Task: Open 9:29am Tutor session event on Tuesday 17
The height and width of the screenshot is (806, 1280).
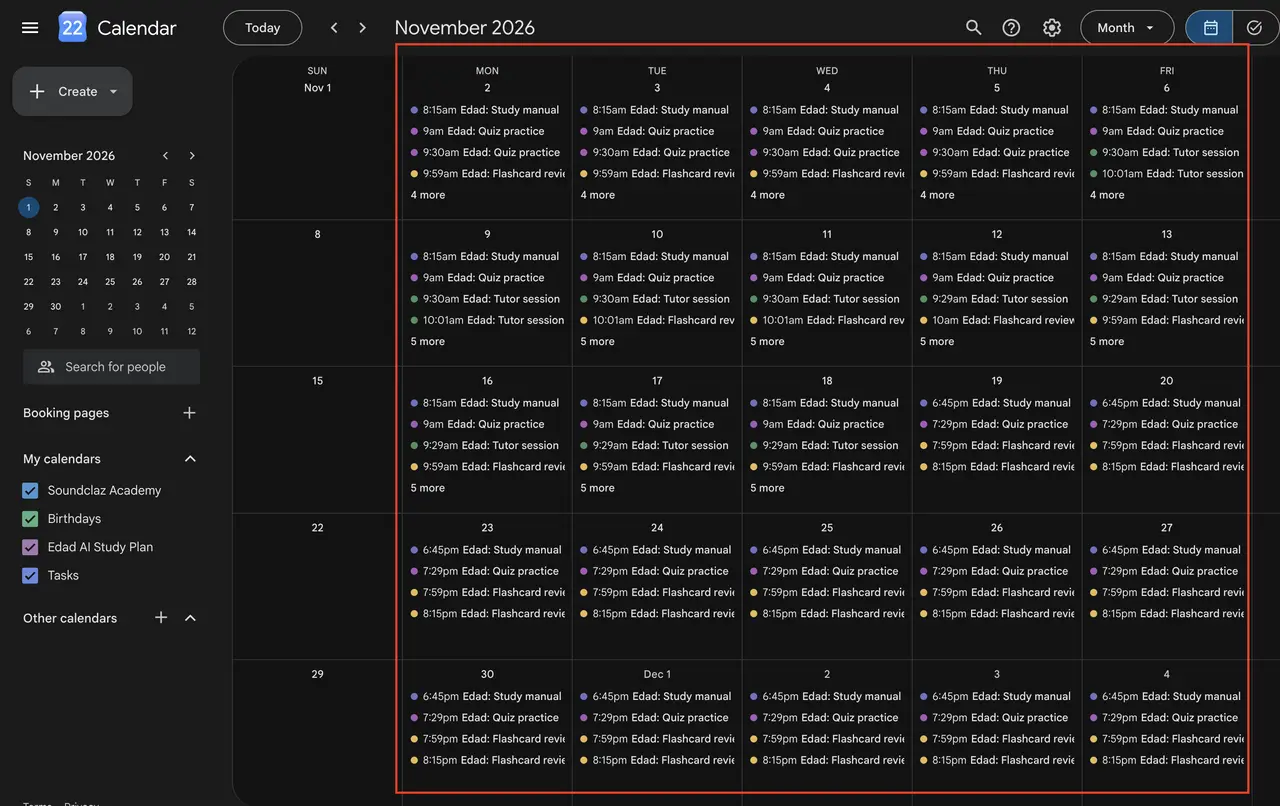Action: tap(656, 446)
